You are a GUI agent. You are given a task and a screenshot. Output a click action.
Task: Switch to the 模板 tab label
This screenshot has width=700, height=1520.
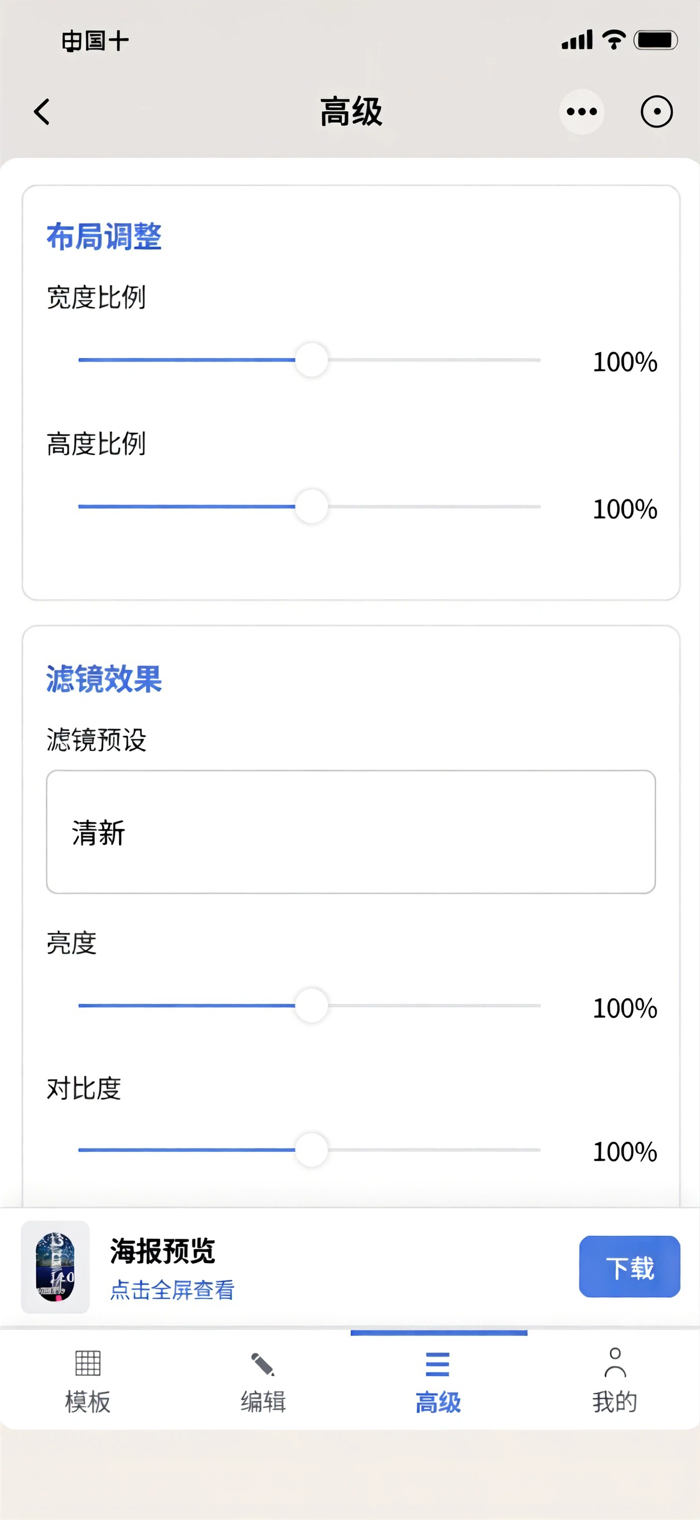[88, 1402]
